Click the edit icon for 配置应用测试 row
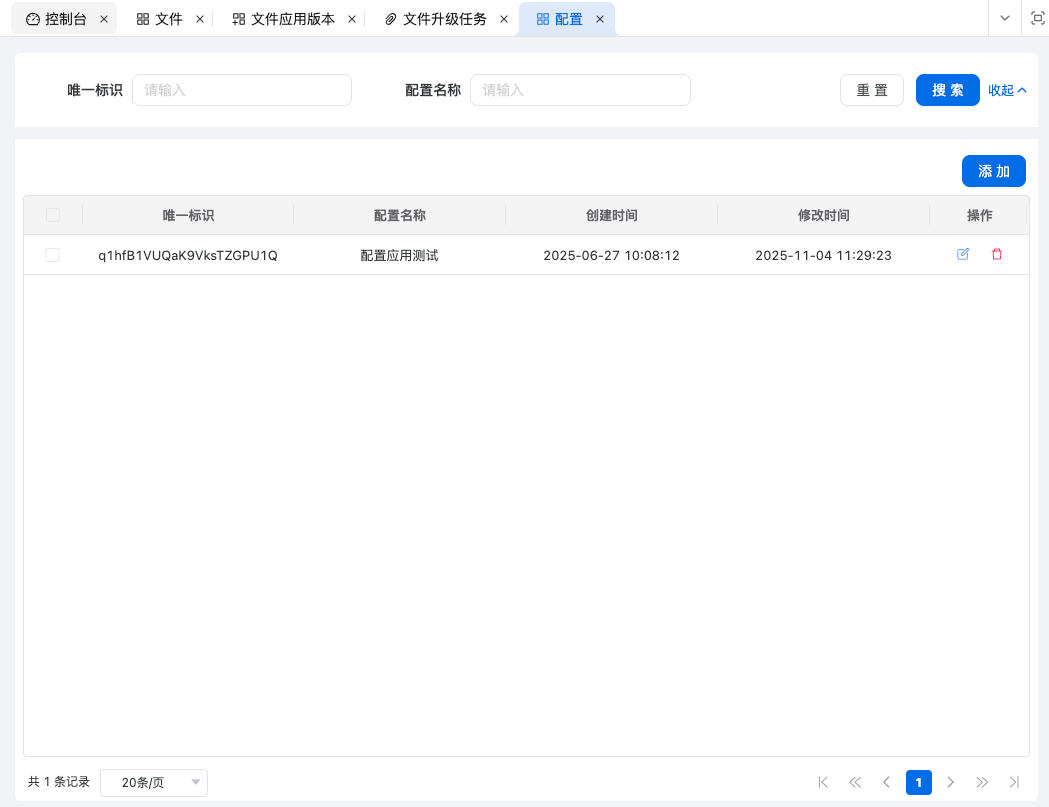 [963, 254]
